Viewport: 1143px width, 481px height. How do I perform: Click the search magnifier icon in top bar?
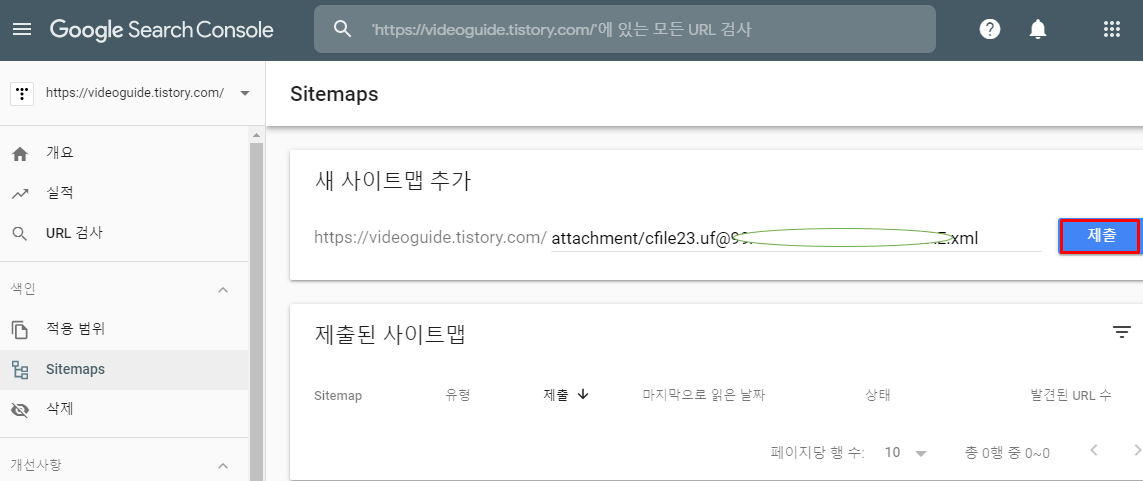coord(342,29)
